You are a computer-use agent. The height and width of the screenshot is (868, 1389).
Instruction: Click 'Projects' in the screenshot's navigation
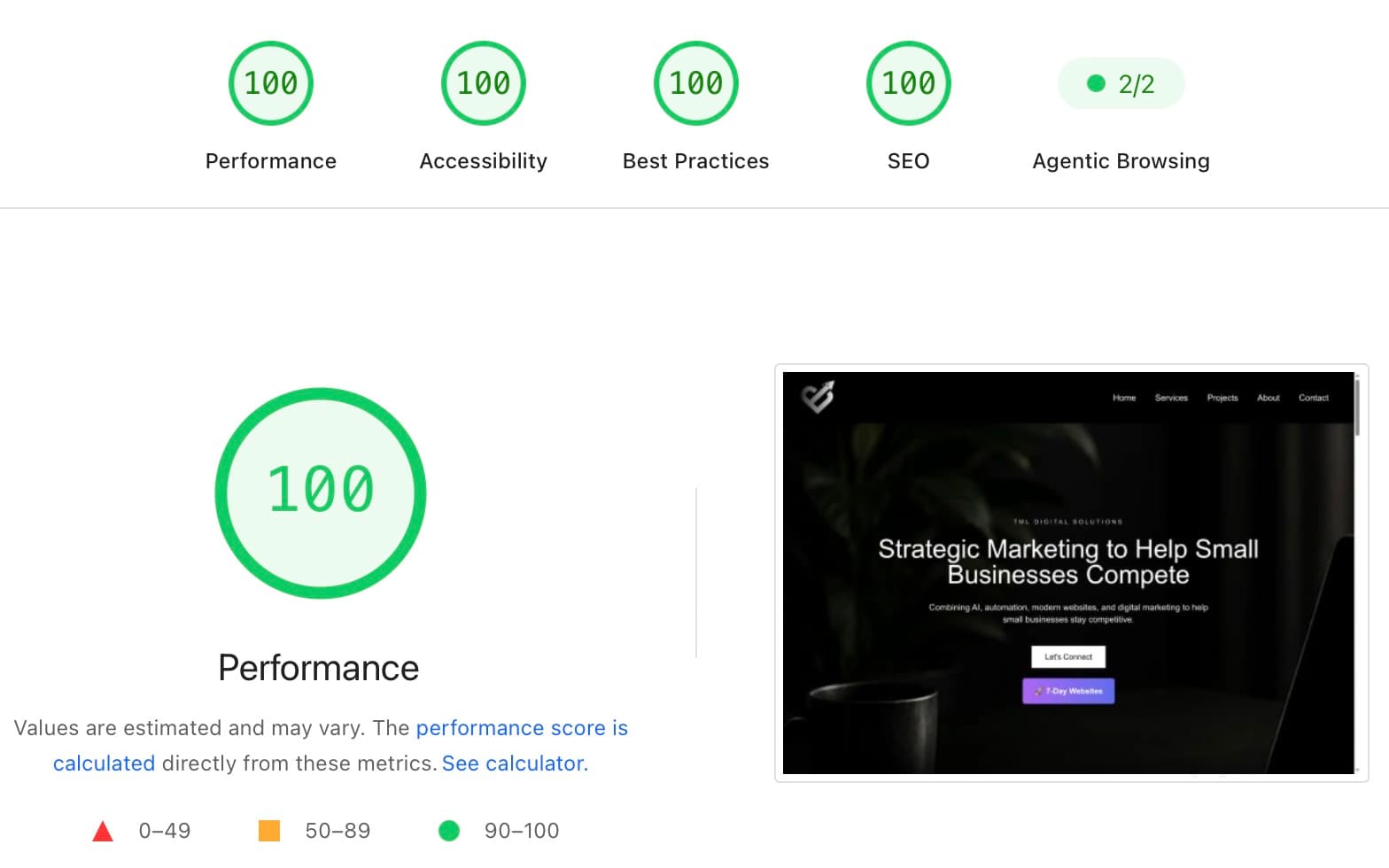pos(1222,398)
